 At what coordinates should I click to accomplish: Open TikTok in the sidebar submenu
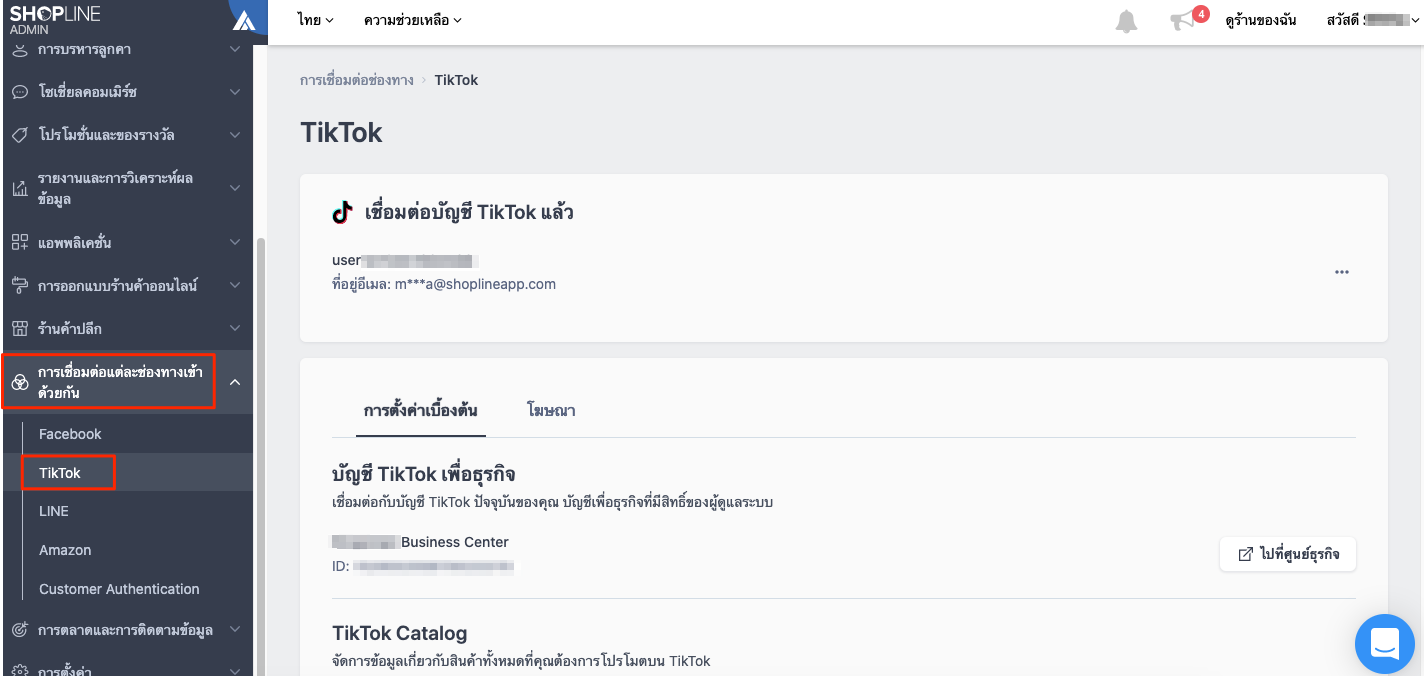click(60, 473)
